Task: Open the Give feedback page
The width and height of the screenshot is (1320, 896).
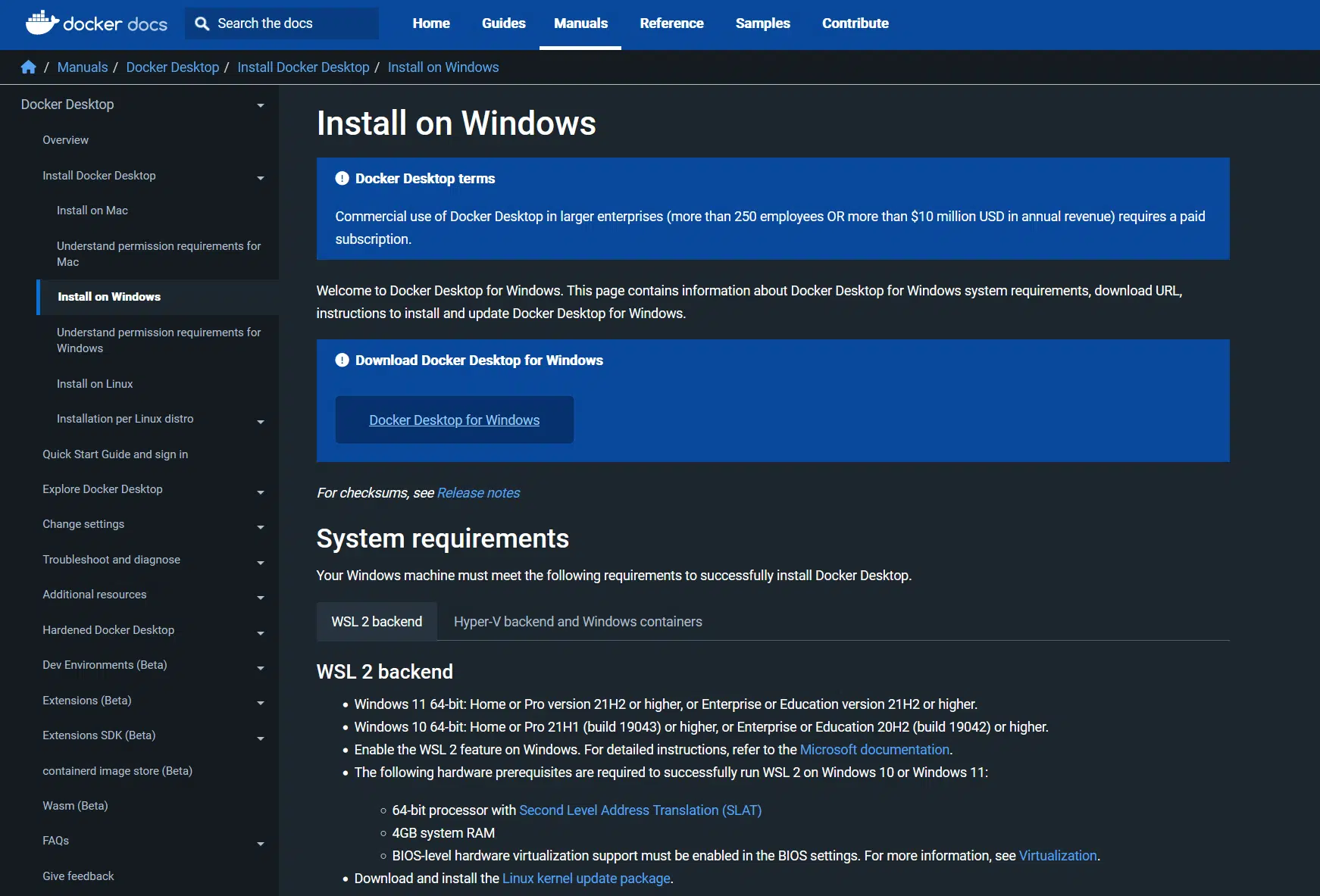Action: point(78,876)
